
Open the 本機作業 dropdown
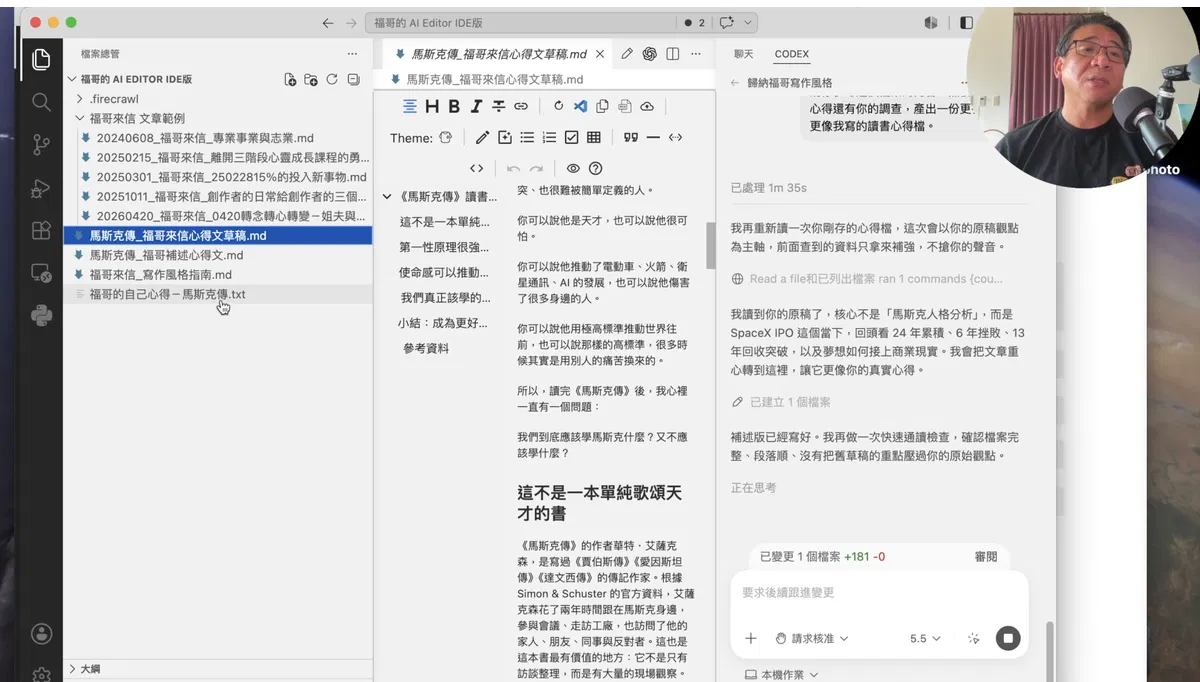pos(782,675)
